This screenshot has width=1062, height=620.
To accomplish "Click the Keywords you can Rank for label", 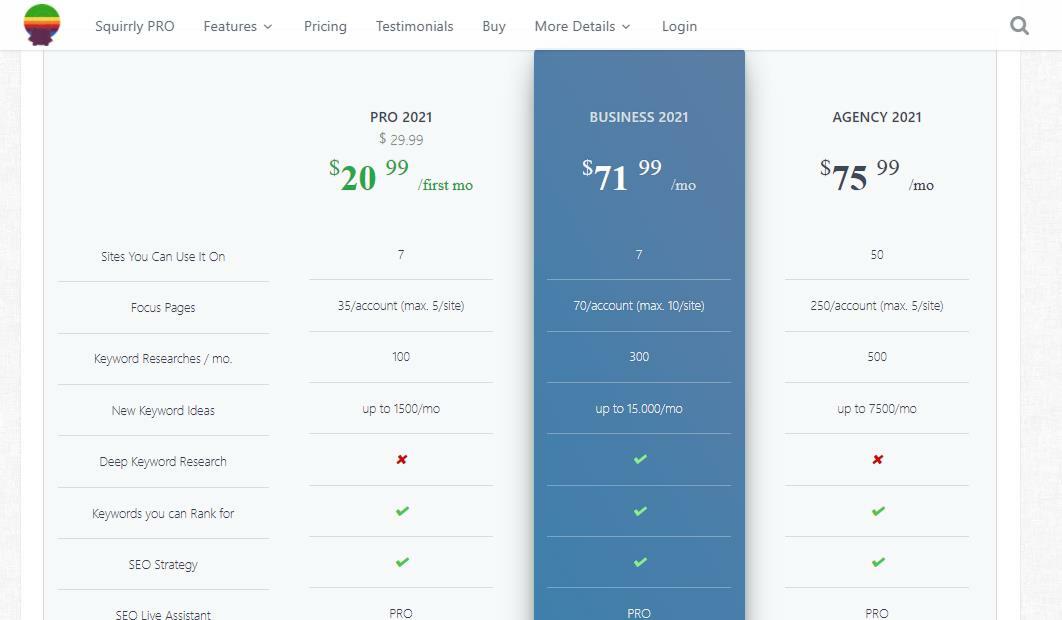I will coord(163,513).
